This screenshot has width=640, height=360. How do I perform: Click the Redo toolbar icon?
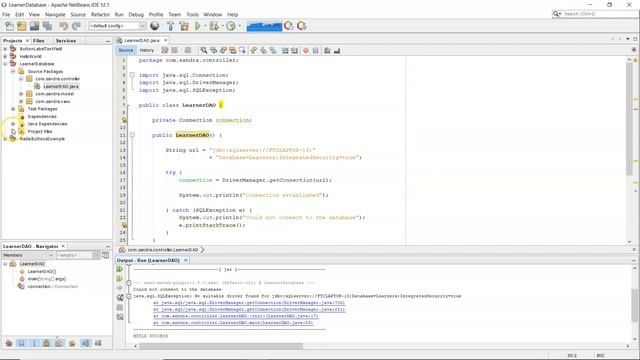click(x=76, y=26)
